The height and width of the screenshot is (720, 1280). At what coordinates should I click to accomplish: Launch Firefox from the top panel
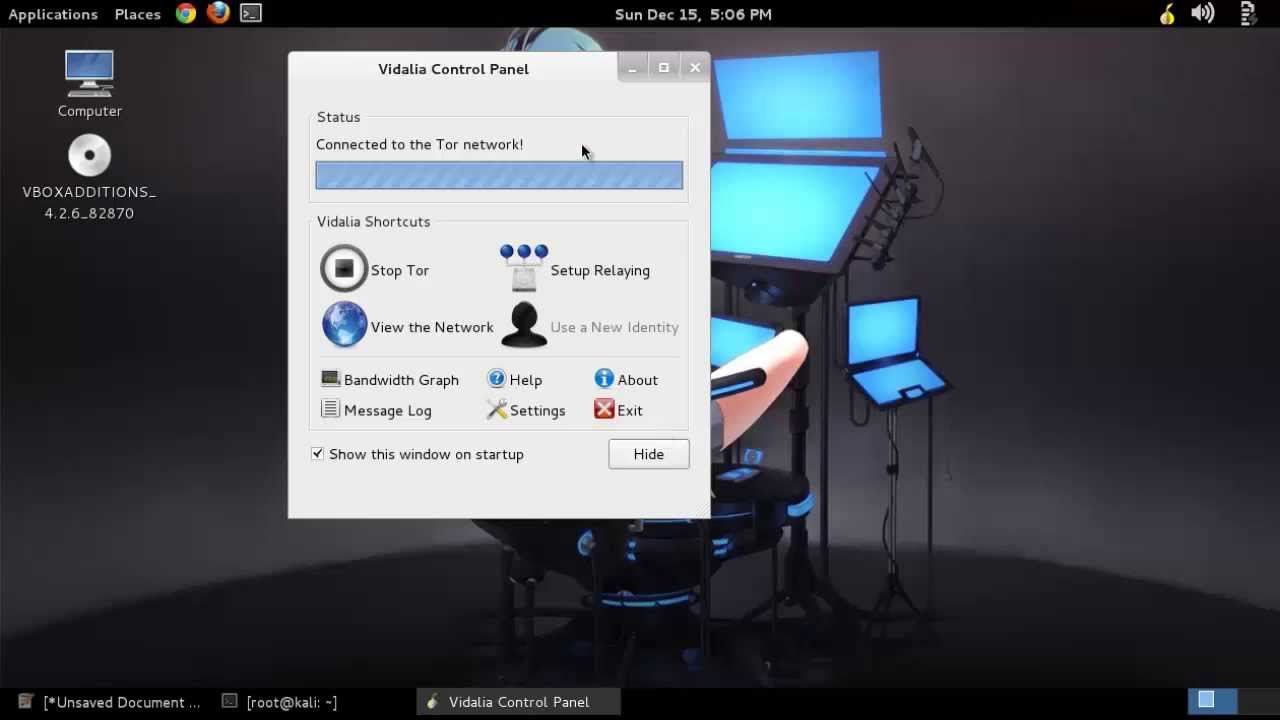[218, 13]
